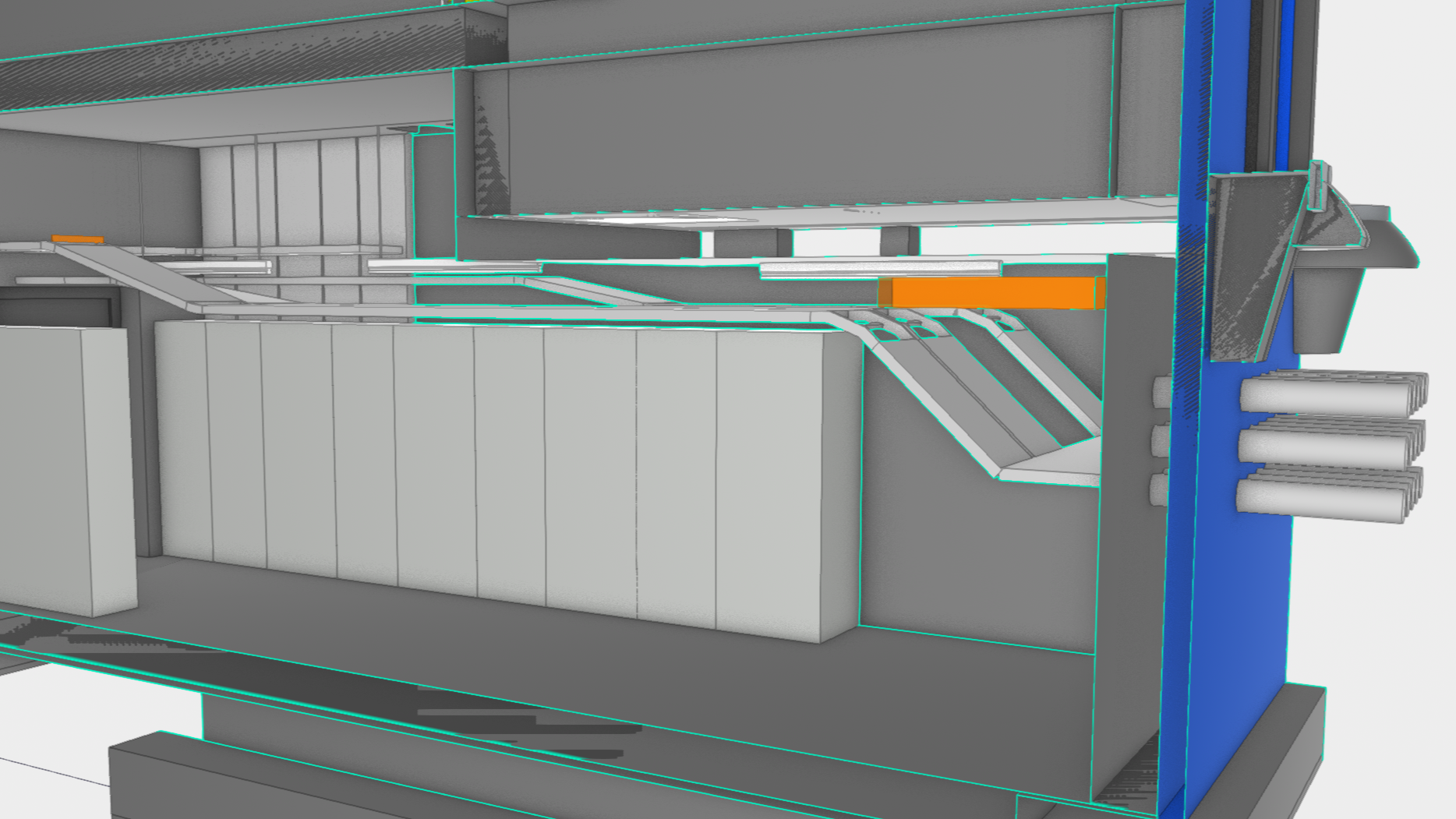
Task: Select the white light fixture above the orange block
Action: 881,269
